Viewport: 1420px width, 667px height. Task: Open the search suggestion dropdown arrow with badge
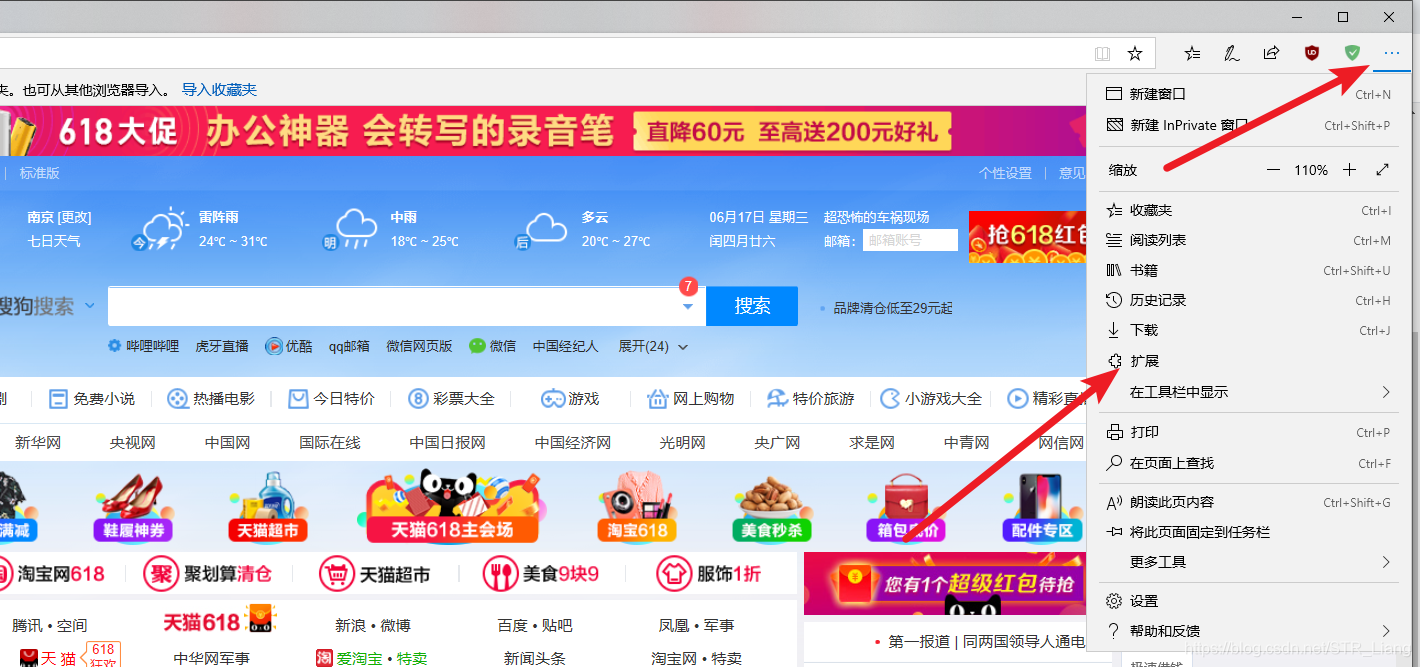pos(688,305)
